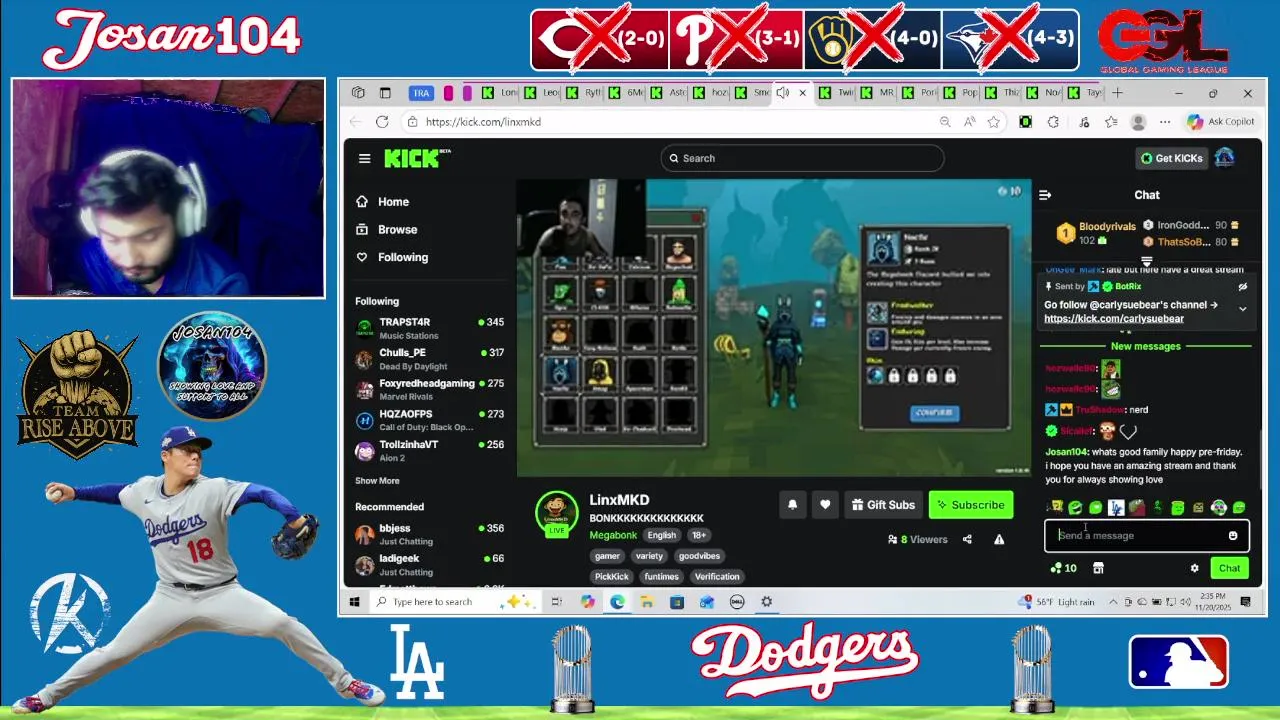Screen dimensions: 1280x720
Task: Click the Kick search field
Action: pos(802,158)
